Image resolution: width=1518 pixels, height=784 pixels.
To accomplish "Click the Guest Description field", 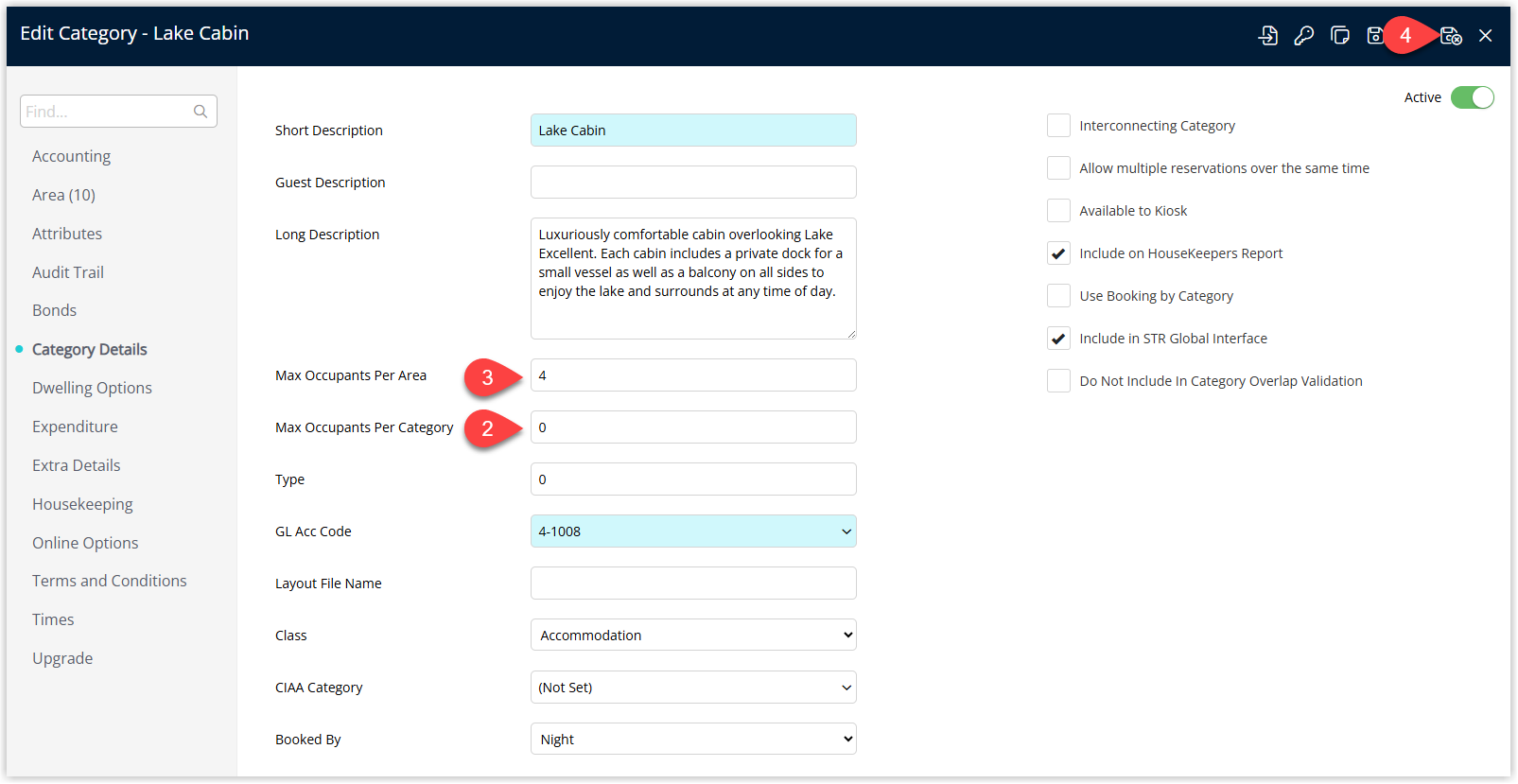I will [x=693, y=183].
